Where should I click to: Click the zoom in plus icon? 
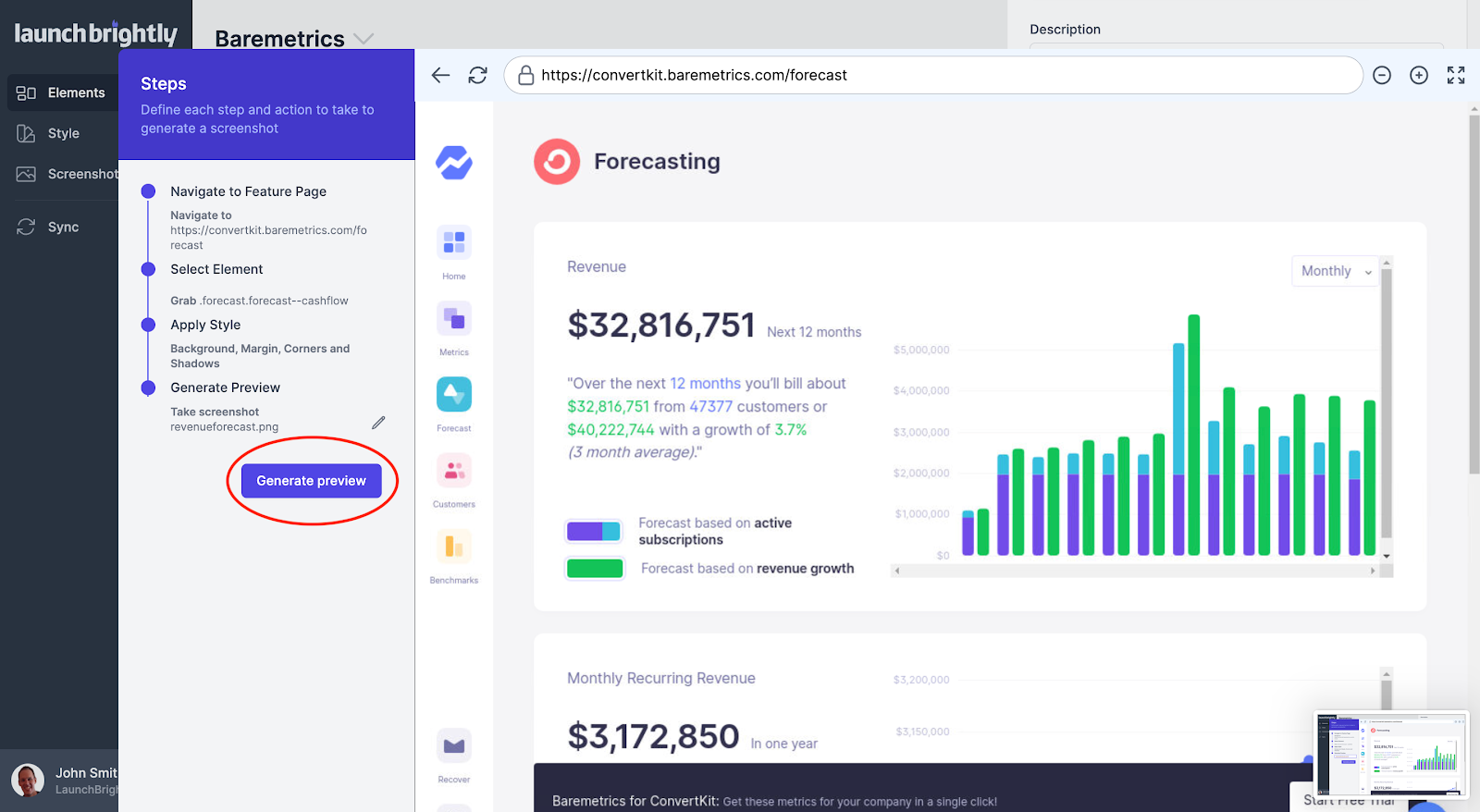[1418, 76]
